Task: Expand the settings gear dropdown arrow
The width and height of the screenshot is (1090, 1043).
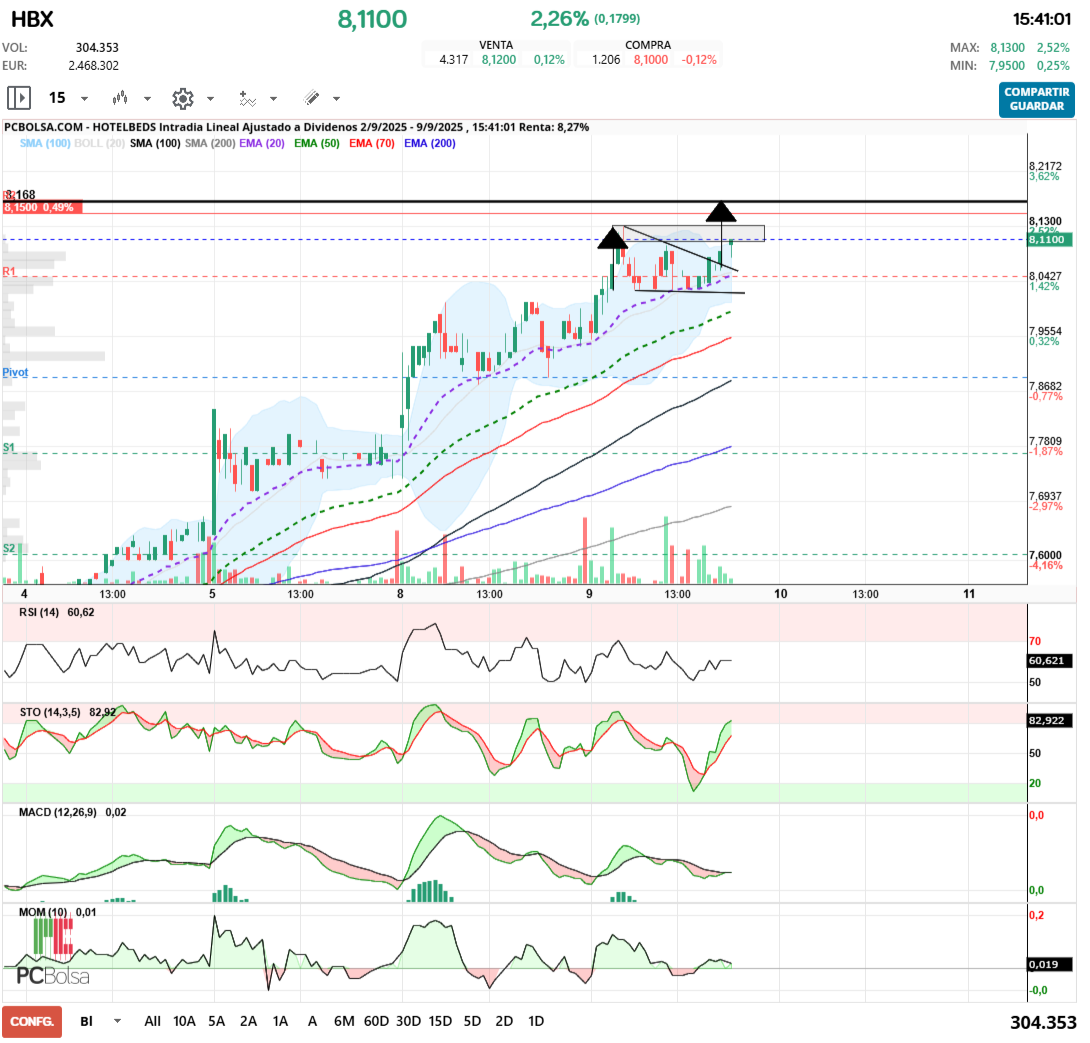Action: [x=211, y=99]
